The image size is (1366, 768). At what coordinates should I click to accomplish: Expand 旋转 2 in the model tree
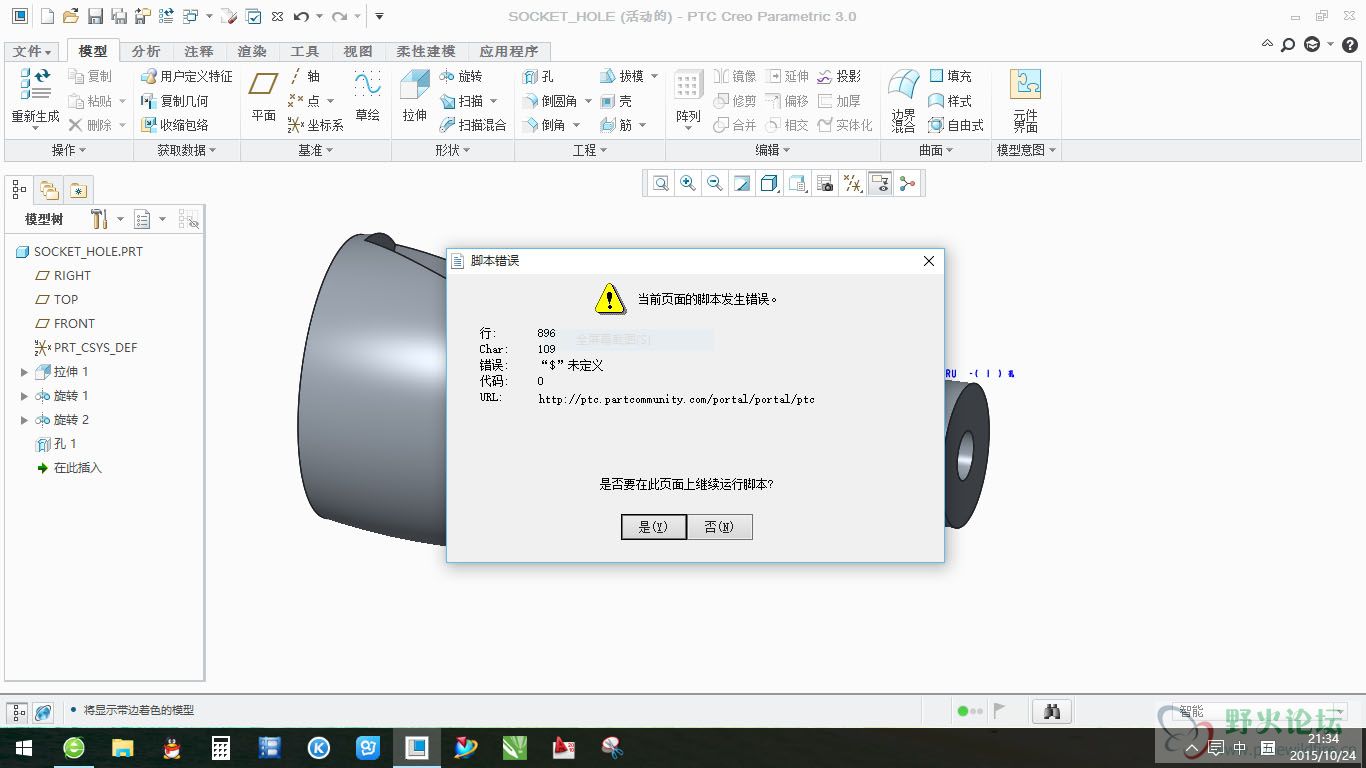[x=25, y=420]
